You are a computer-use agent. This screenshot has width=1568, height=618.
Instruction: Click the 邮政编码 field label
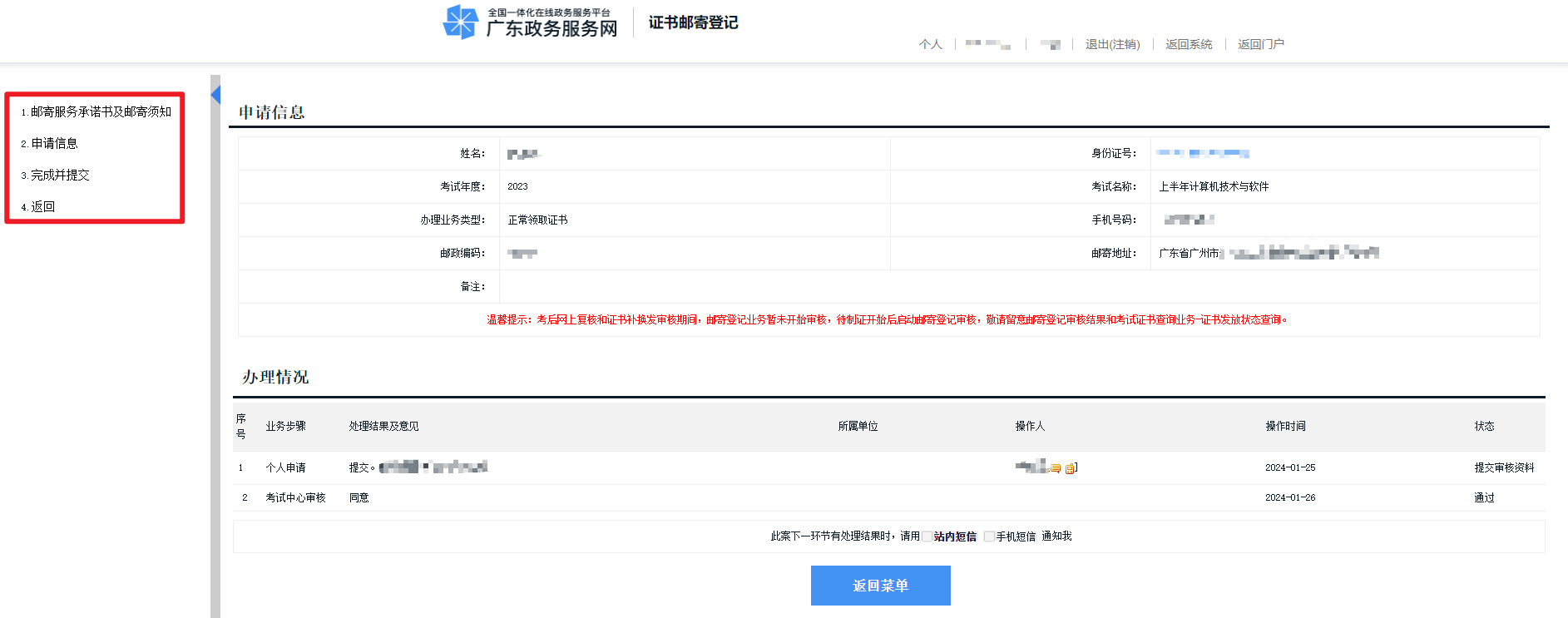tap(462, 253)
